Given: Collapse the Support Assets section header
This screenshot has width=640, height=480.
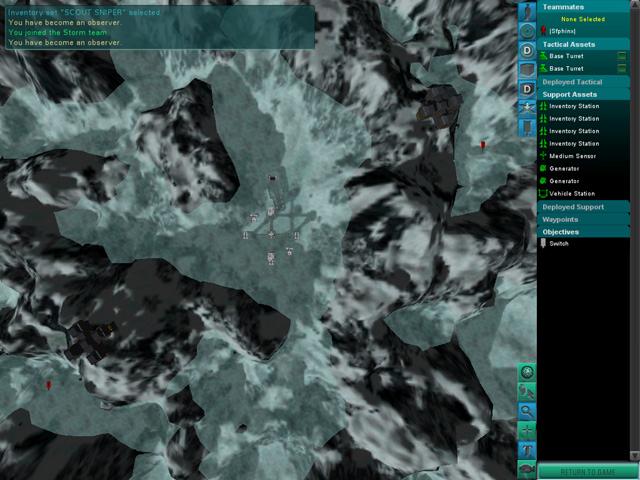Looking at the screenshot, I should point(583,94).
